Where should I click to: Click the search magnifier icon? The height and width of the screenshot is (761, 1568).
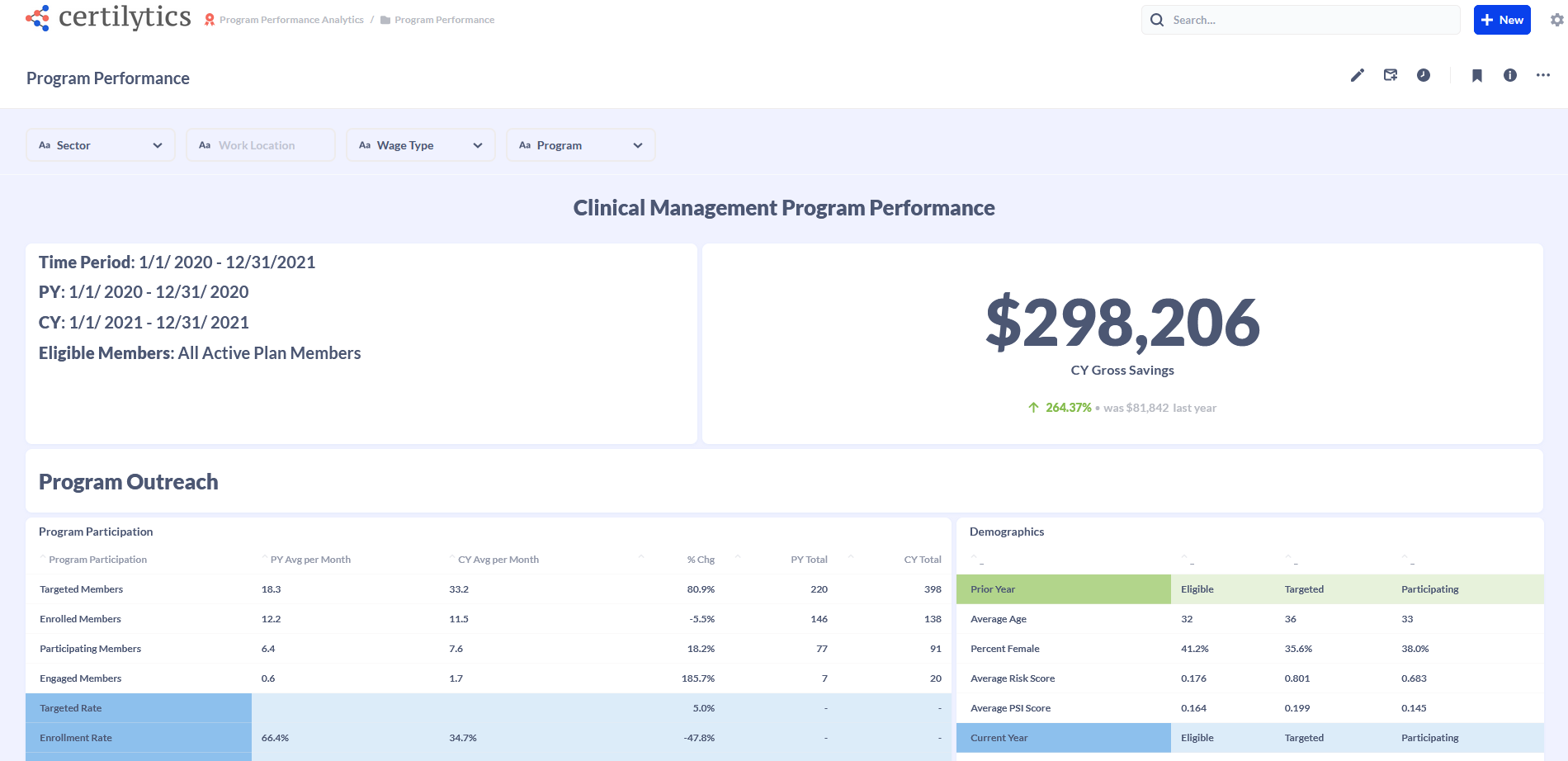pyautogui.click(x=1157, y=19)
